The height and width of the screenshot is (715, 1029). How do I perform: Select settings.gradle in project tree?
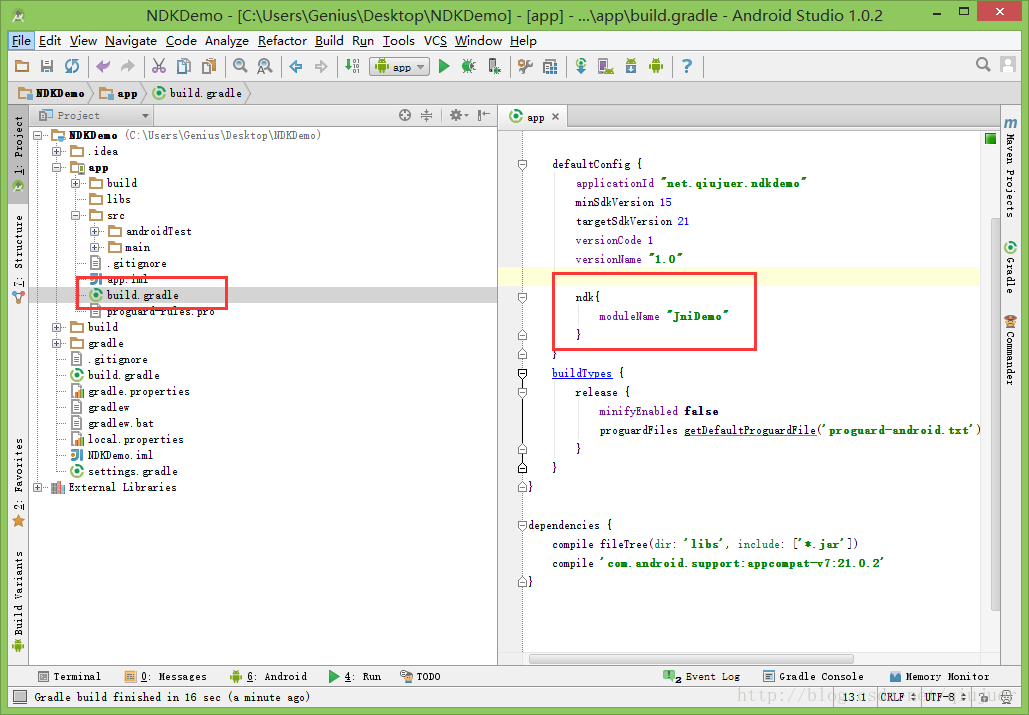point(133,471)
